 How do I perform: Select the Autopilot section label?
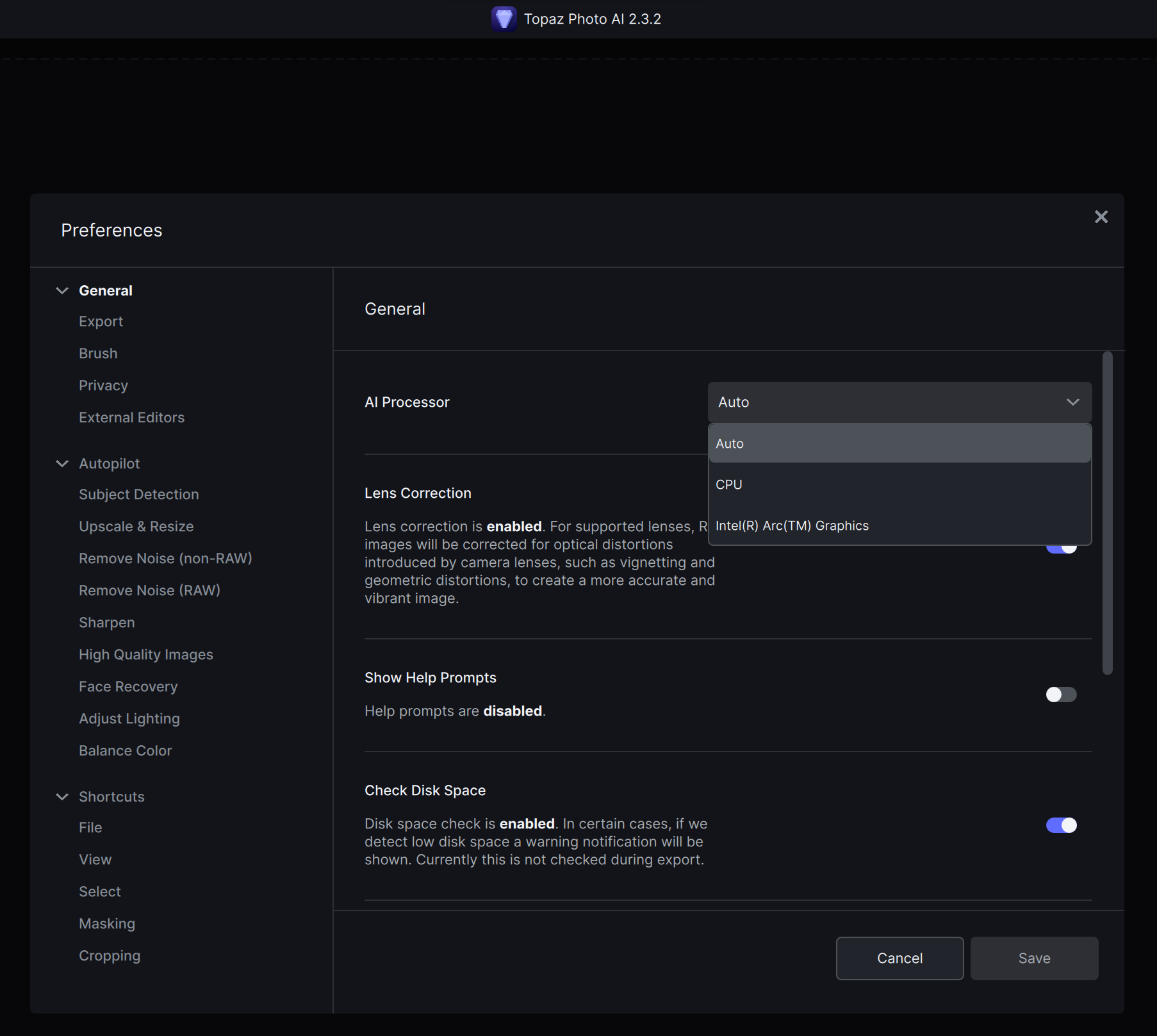(109, 463)
